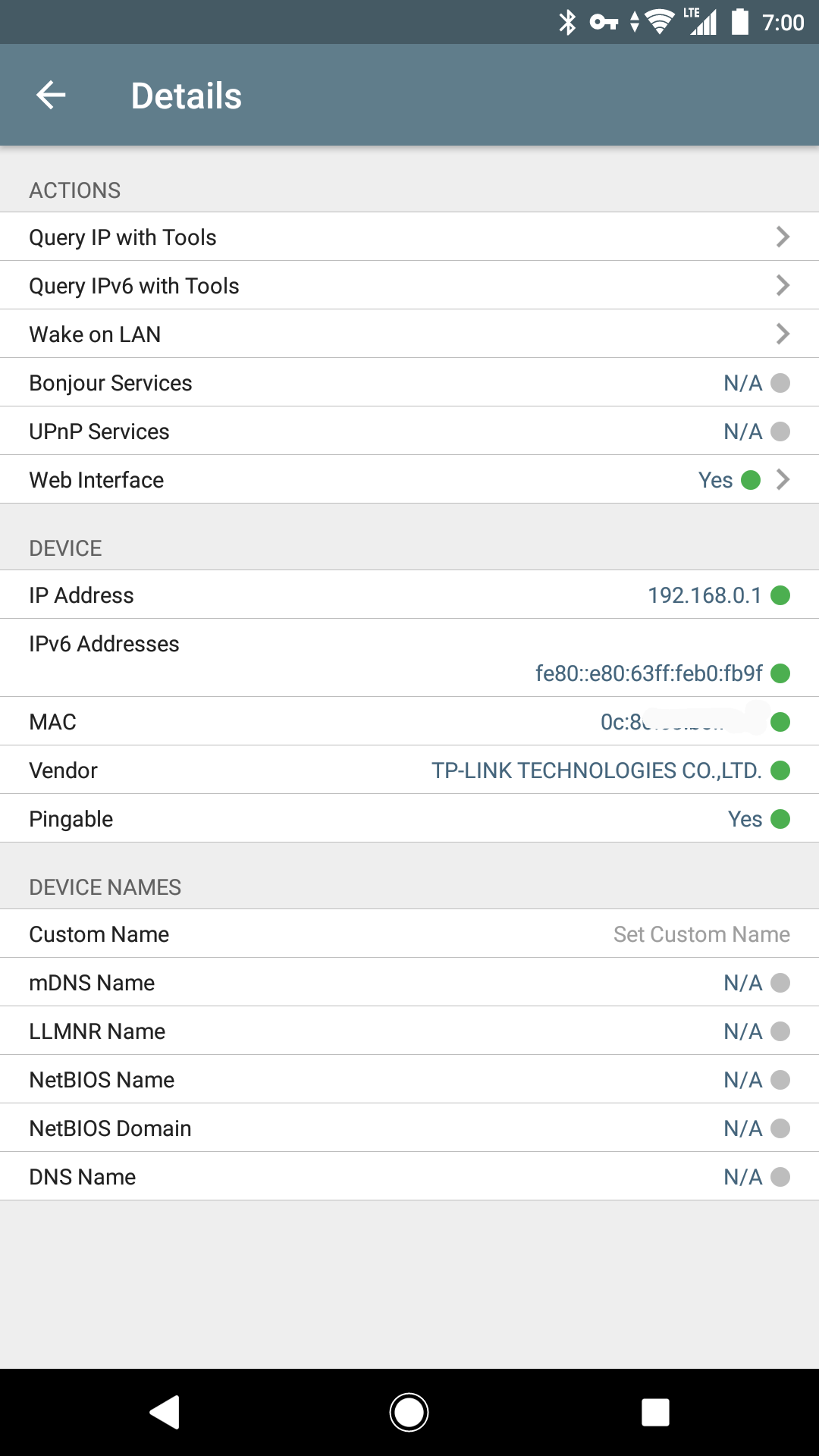This screenshot has width=819, height=1456.
Task: Tap the green dot beside IP Address
Action: pos(780,595)
